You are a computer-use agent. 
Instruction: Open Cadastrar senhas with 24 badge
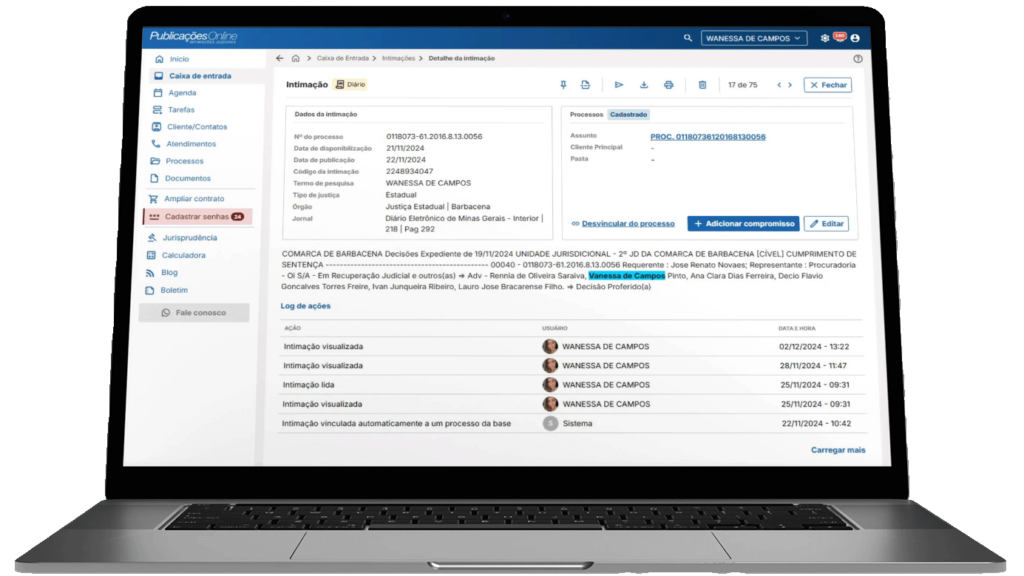pyautogui.click(x=197, y=217)
